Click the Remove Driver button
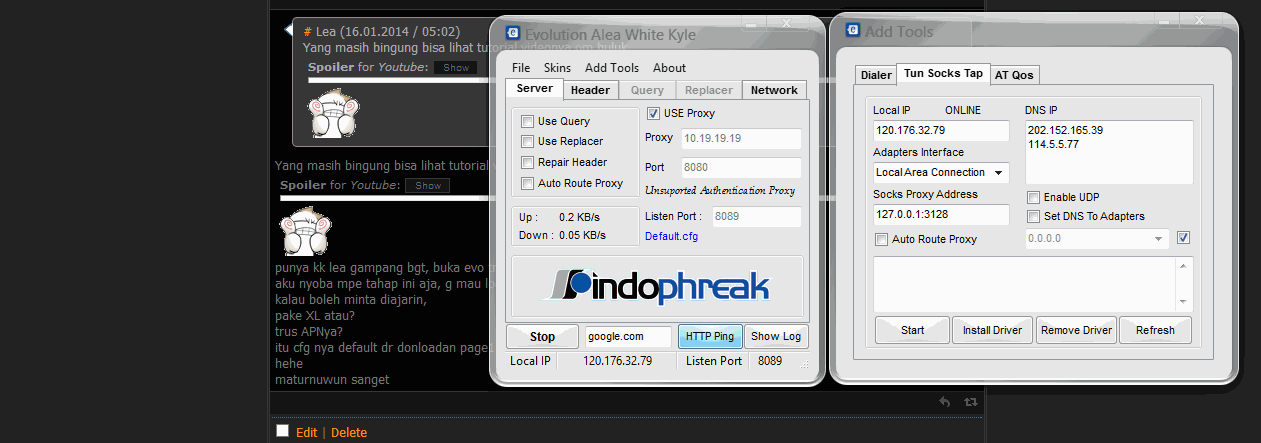The width and height of the screenshot is (1261, 443). coord(1076,330)
